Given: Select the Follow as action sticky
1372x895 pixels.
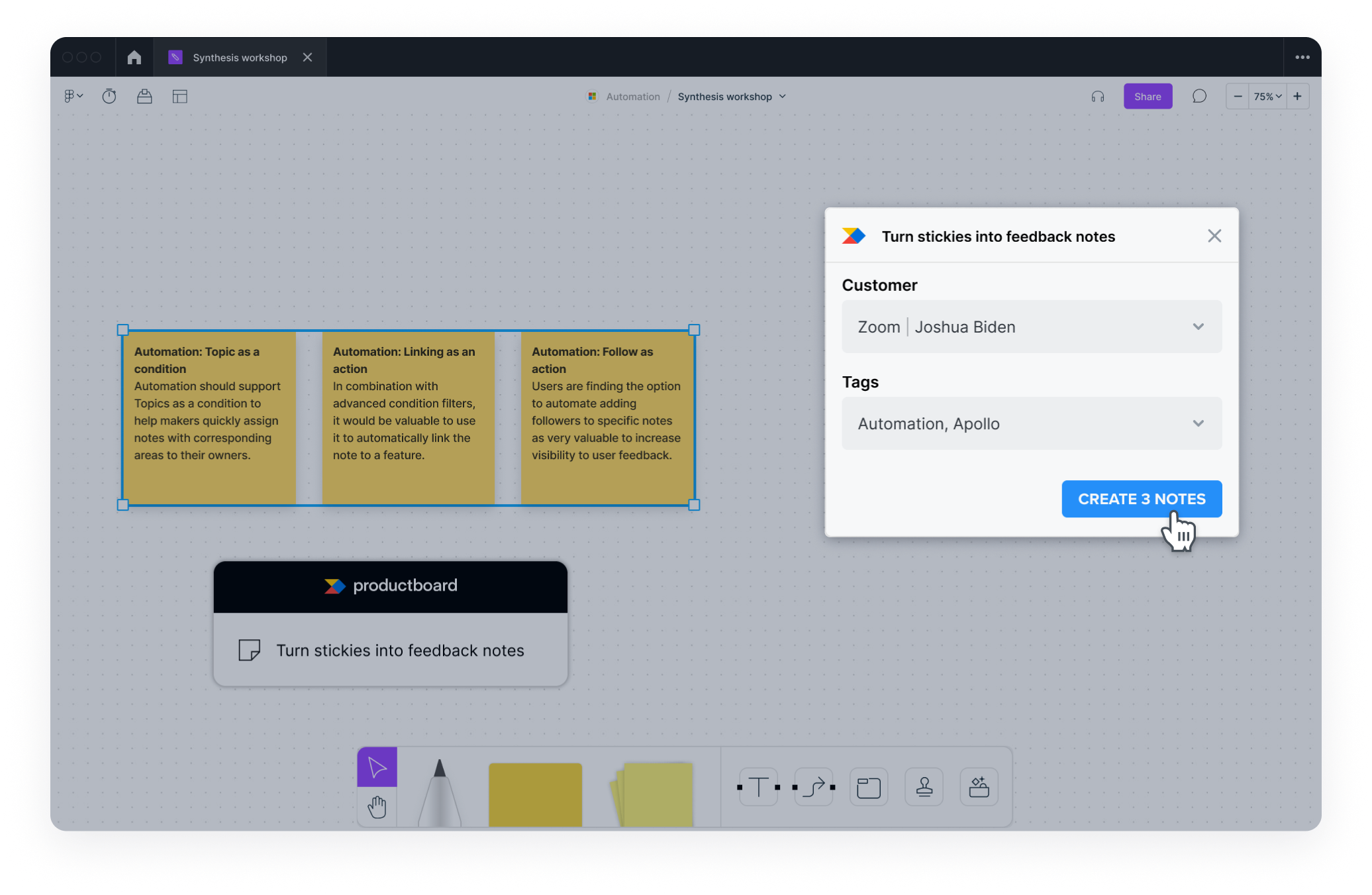Looking at the screenshot, I should [x=607, y=417].
